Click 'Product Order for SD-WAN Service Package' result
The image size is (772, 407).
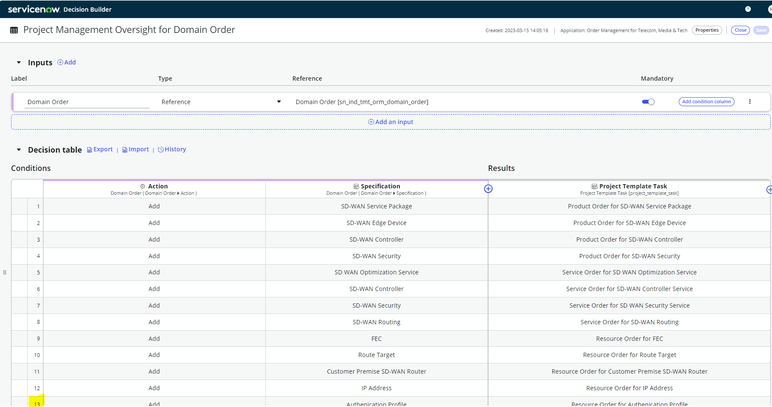629,206
